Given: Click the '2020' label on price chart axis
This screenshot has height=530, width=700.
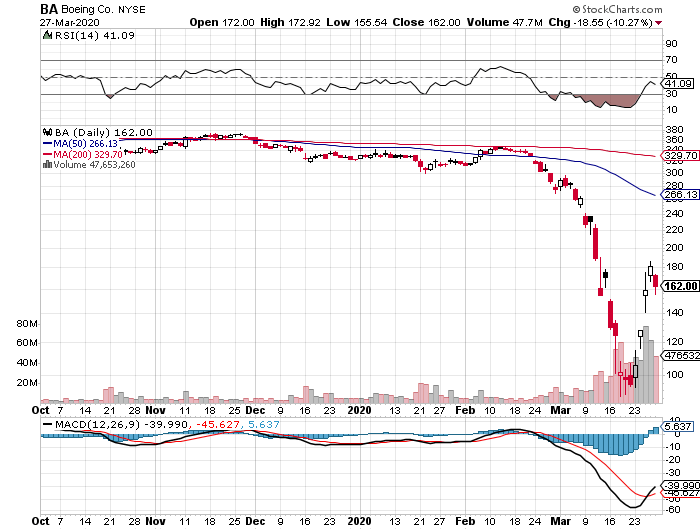Looking at the screenshot, I should coord(359,410).
